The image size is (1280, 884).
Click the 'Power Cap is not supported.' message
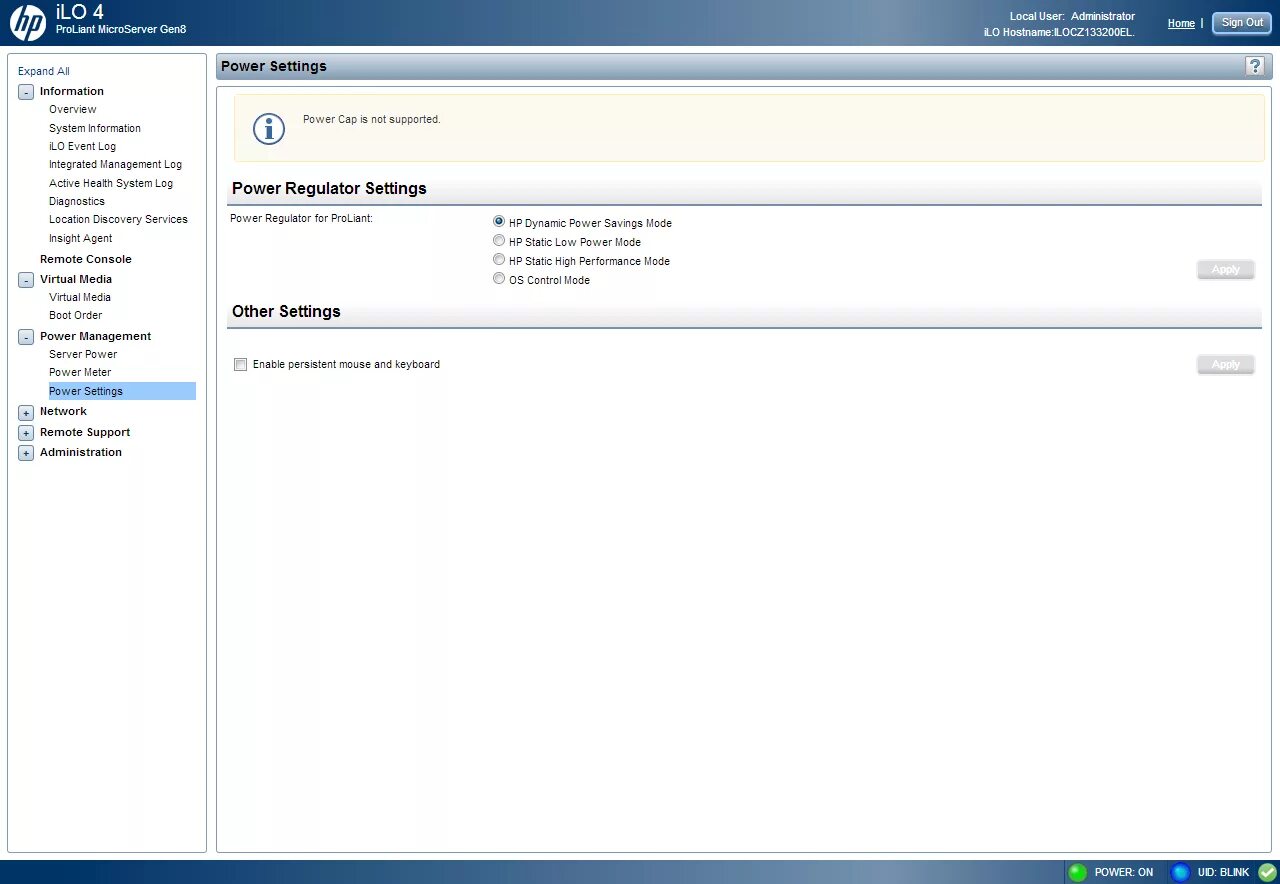[372, 119]
